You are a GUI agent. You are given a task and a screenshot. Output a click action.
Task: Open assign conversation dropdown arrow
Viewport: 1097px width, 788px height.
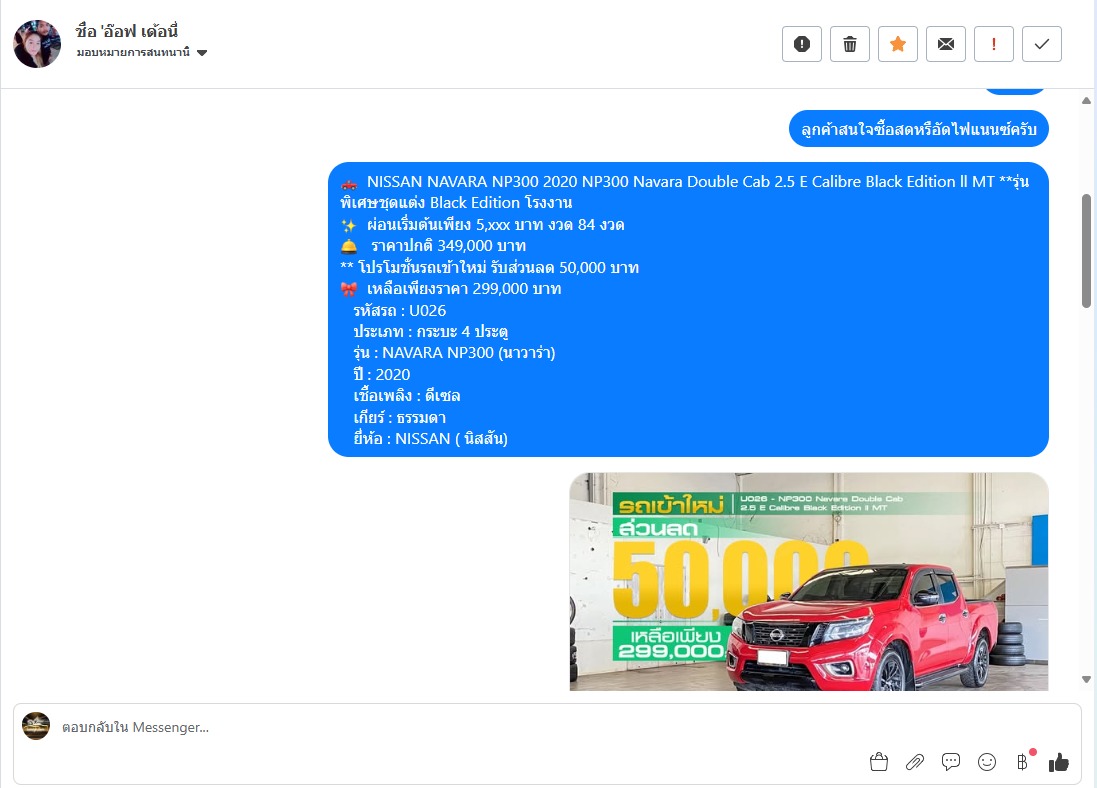click(x=202, y=53)
